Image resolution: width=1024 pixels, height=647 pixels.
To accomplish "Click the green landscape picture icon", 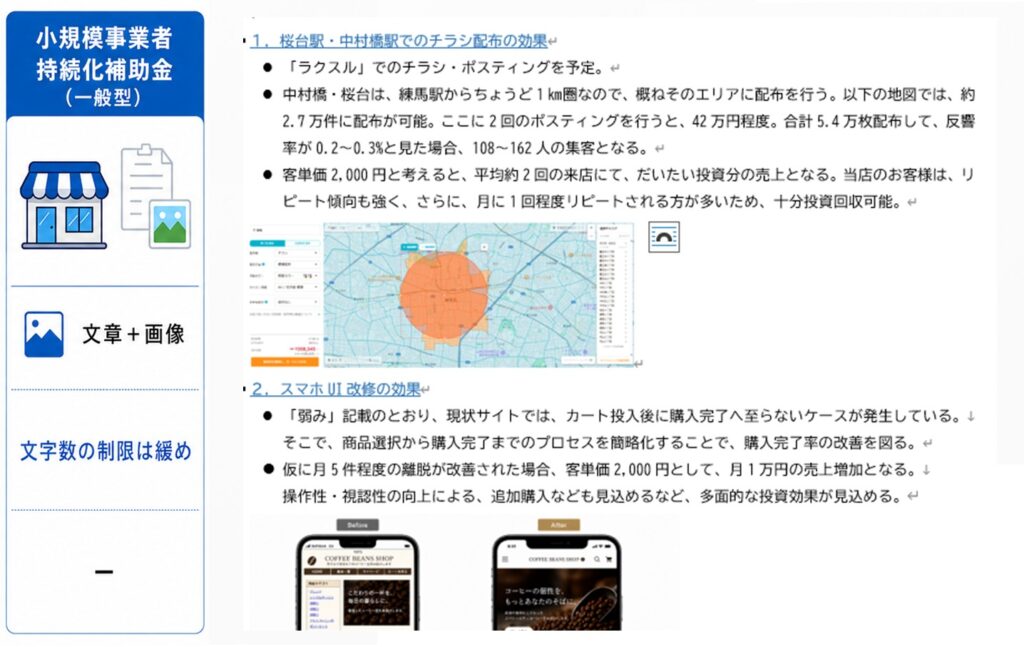I will tap(170, 224).
